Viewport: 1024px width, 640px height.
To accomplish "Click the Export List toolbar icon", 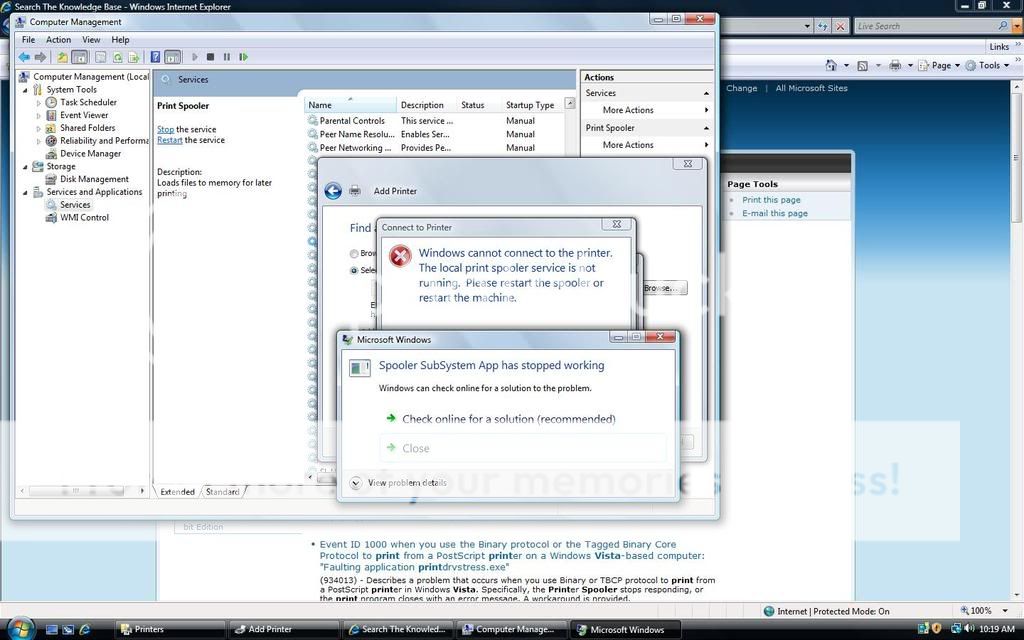I will [134, 57].
